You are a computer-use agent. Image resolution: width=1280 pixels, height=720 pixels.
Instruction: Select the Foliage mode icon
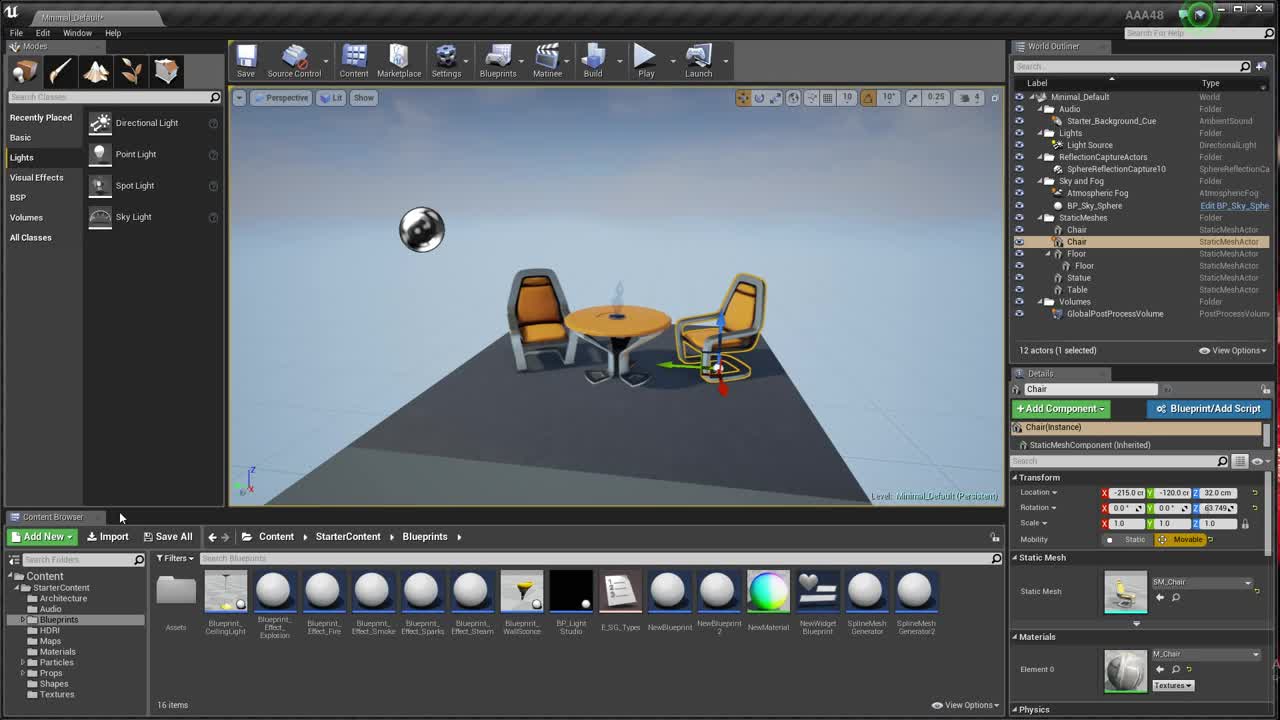coord(131,71)
